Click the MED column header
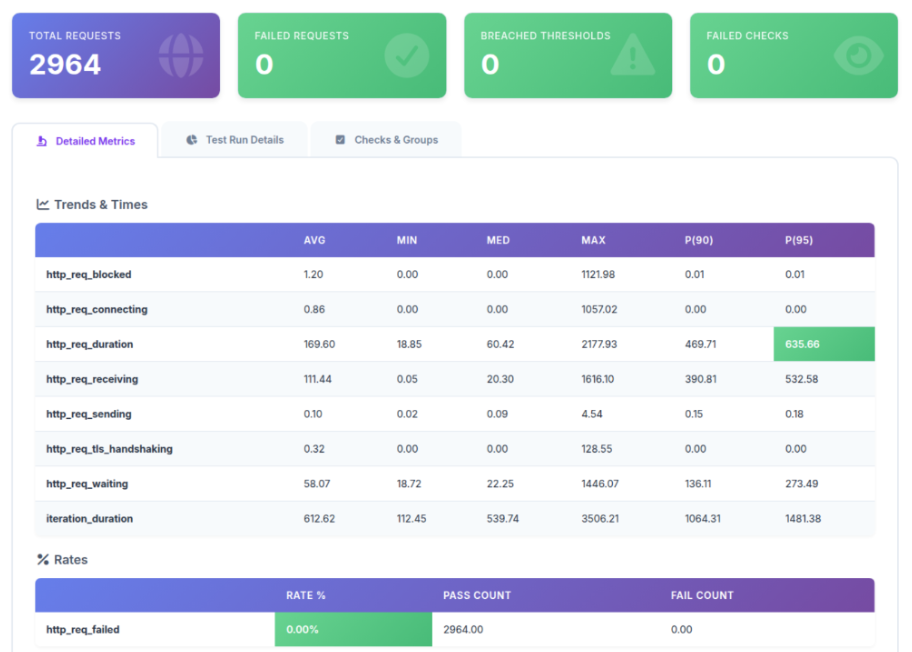912x652 pixels. pyautogui.click(x=498, y=240)
